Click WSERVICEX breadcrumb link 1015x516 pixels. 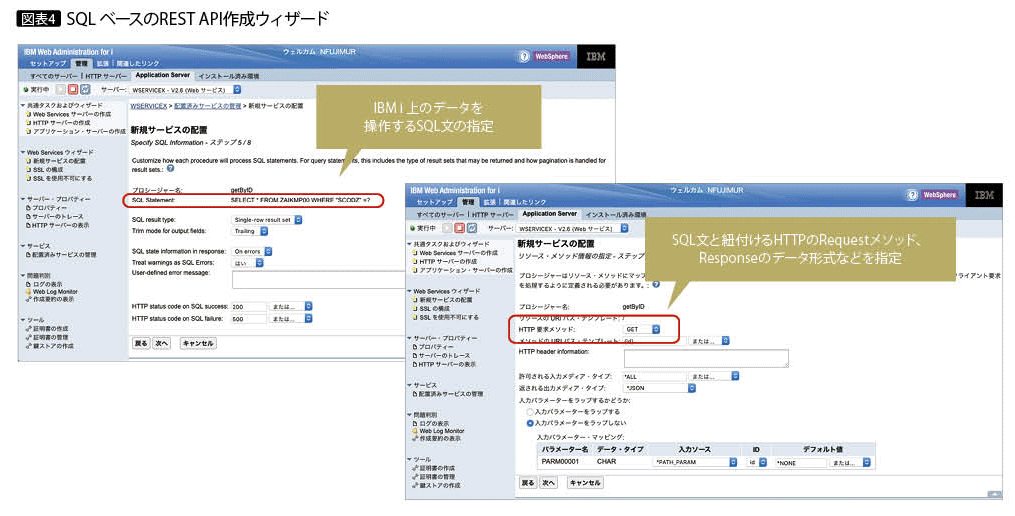point(149,105)
